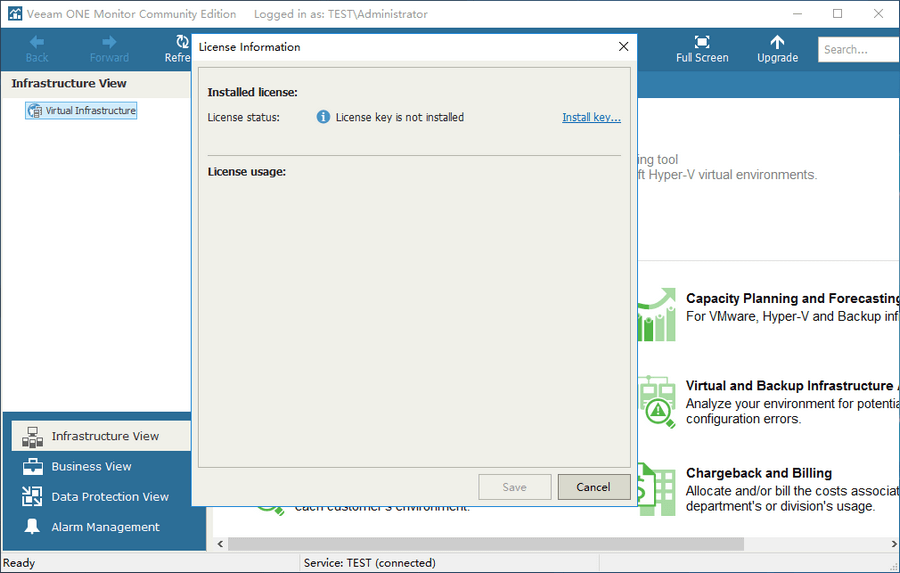Enter Full Screen mode
The height and width of the screenshot is (573, 900).
(x=702, y=49)
